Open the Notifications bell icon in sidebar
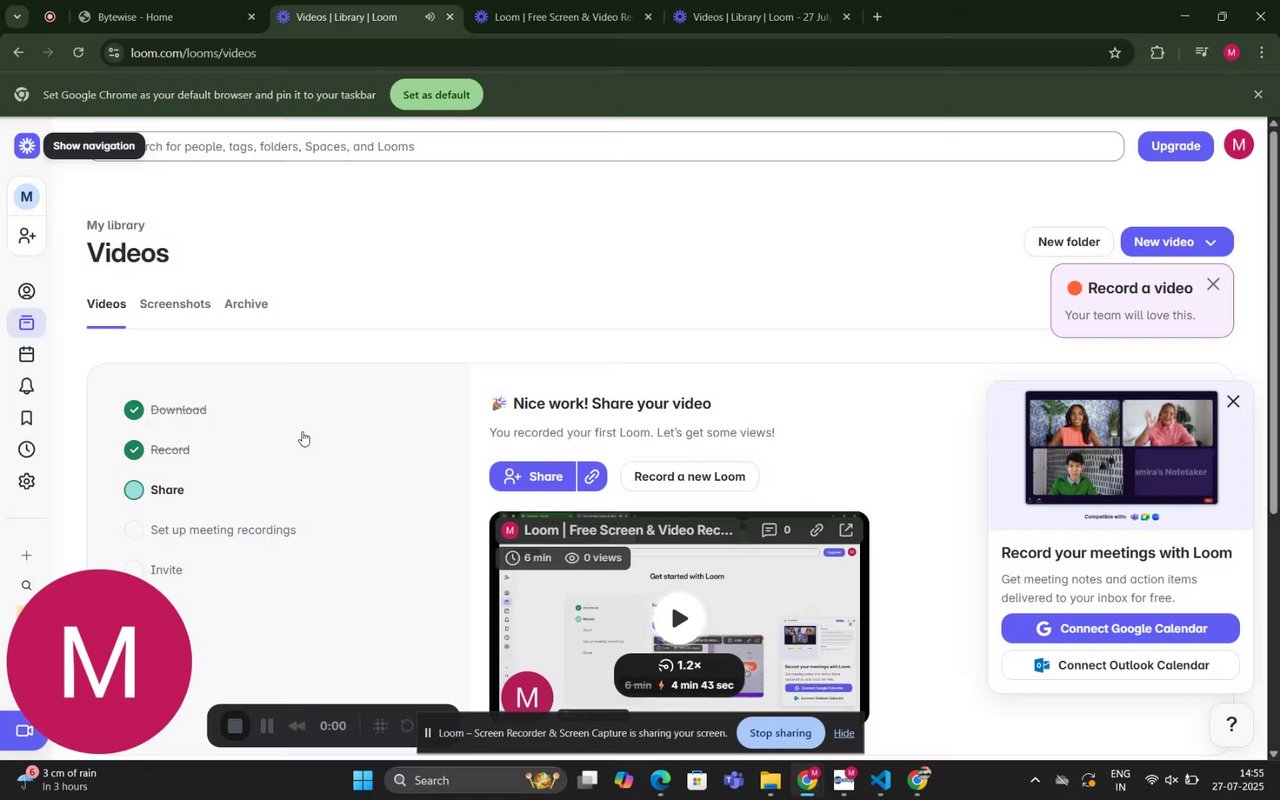The width and height of the screenshot is (1280, 800). pos(27,386)
